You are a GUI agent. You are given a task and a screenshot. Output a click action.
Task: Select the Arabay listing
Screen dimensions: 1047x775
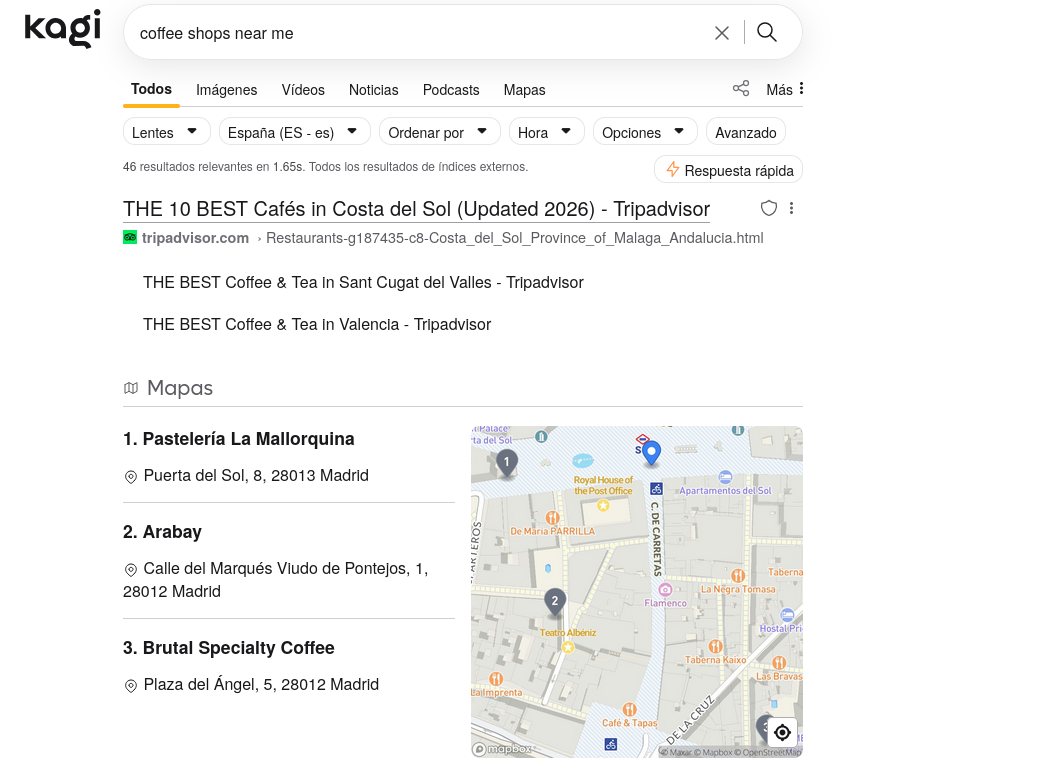pyautogui.click(x=162, y=531)
